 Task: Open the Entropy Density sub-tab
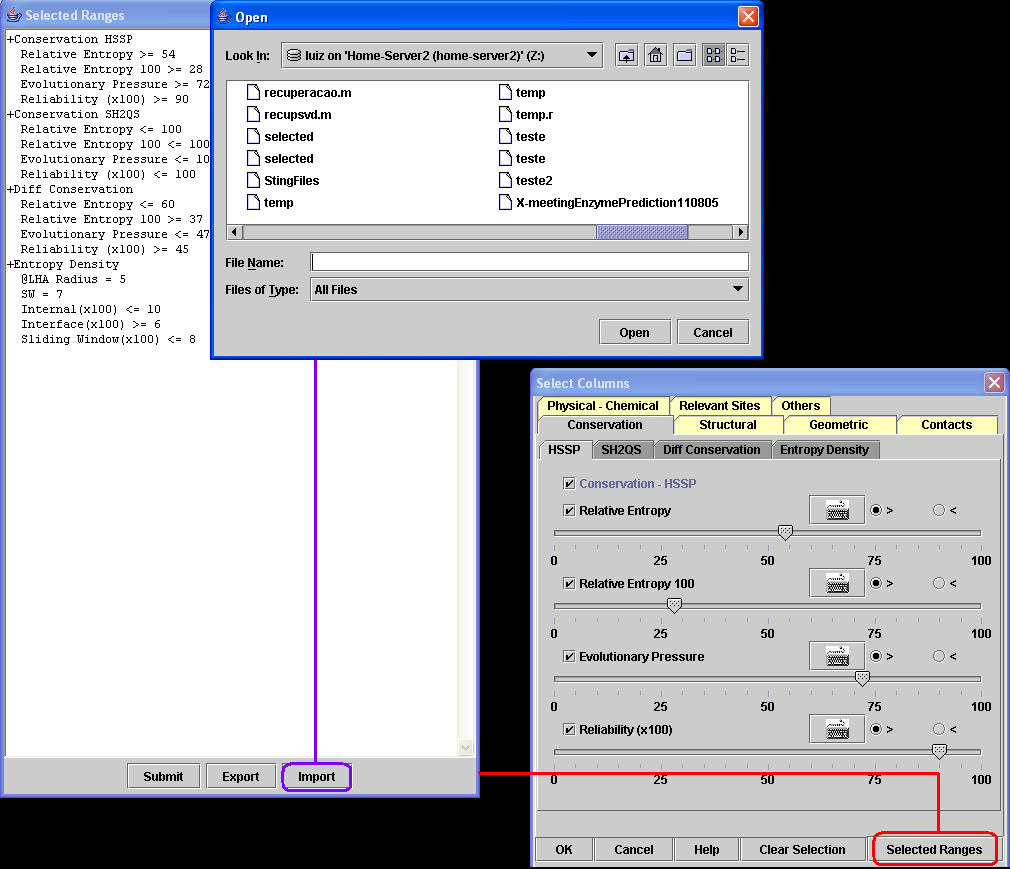pyautogui.click(x=824, y=450)
